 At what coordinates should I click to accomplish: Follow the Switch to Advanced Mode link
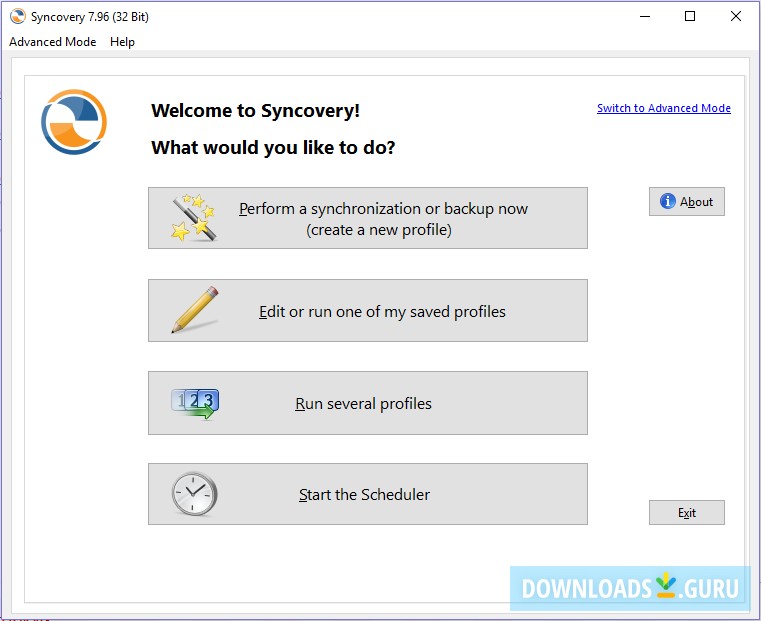click(x=663, y=108)
